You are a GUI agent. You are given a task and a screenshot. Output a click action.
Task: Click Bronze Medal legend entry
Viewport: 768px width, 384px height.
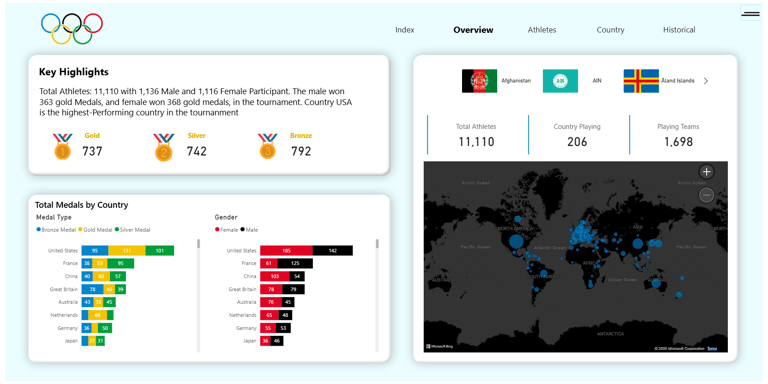[56, 230]
